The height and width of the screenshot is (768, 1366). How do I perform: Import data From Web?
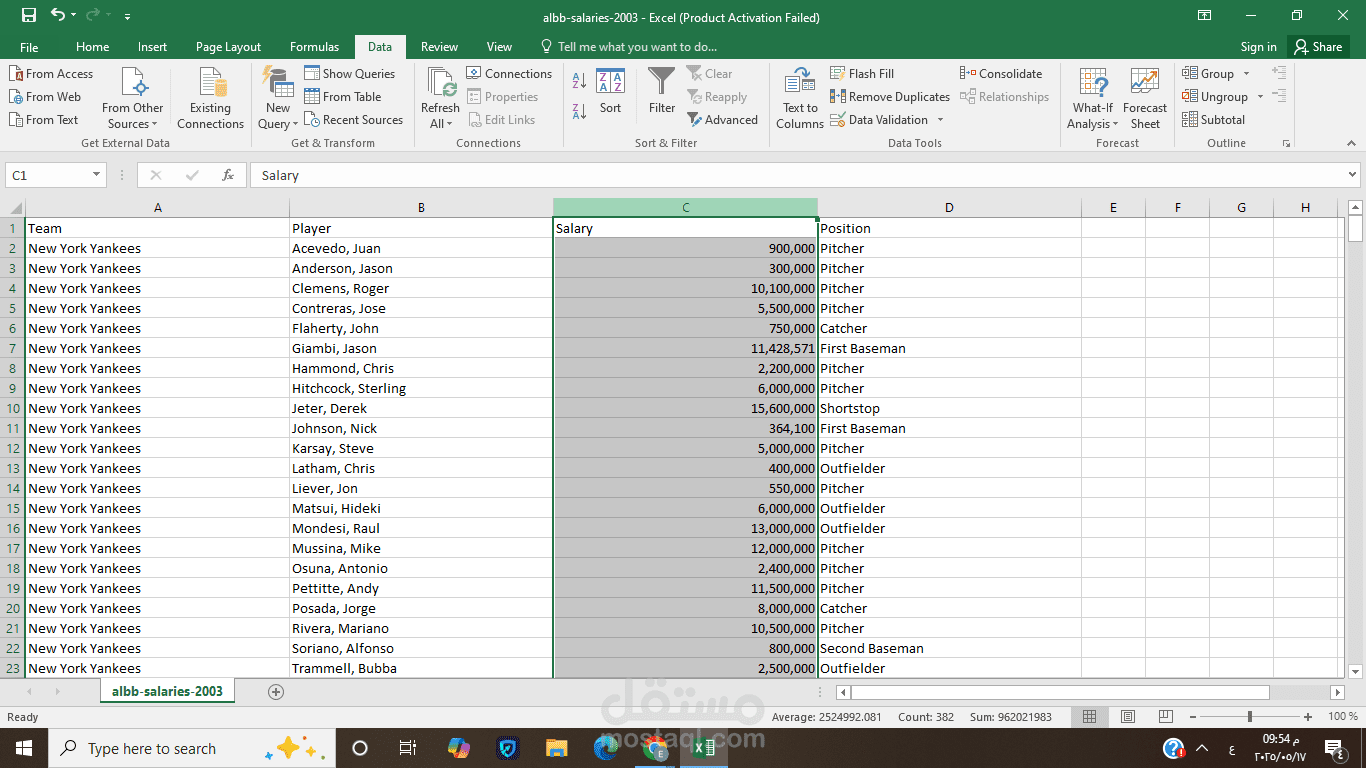click(x=45, y=97)
